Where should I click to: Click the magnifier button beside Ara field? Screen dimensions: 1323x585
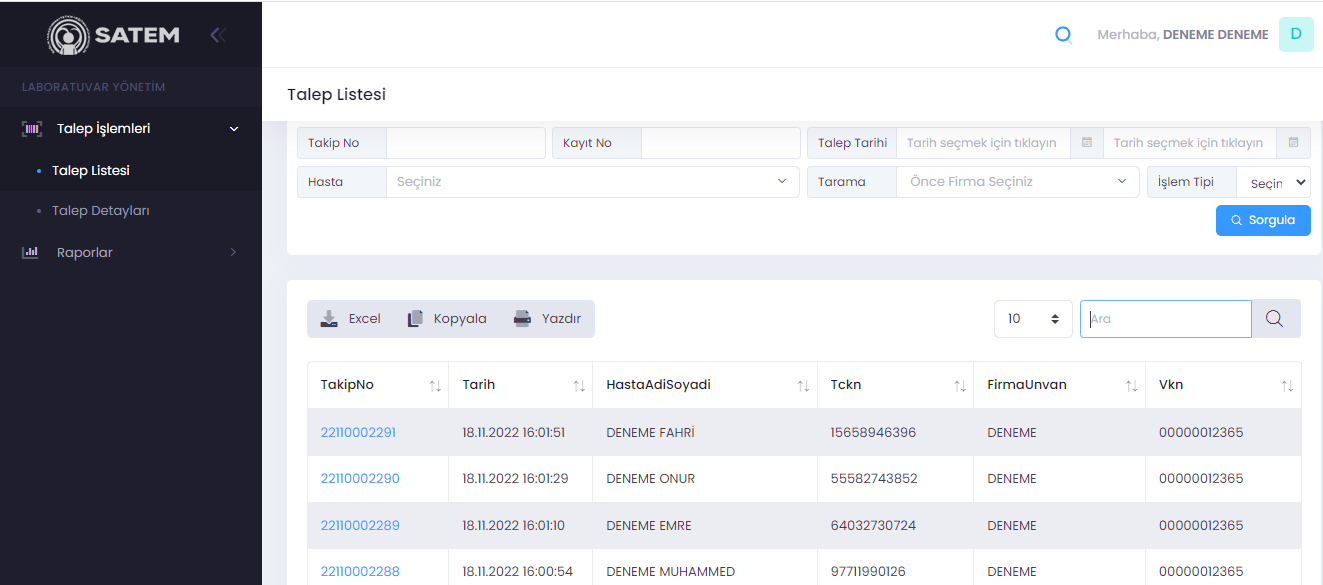[1275, 319]
